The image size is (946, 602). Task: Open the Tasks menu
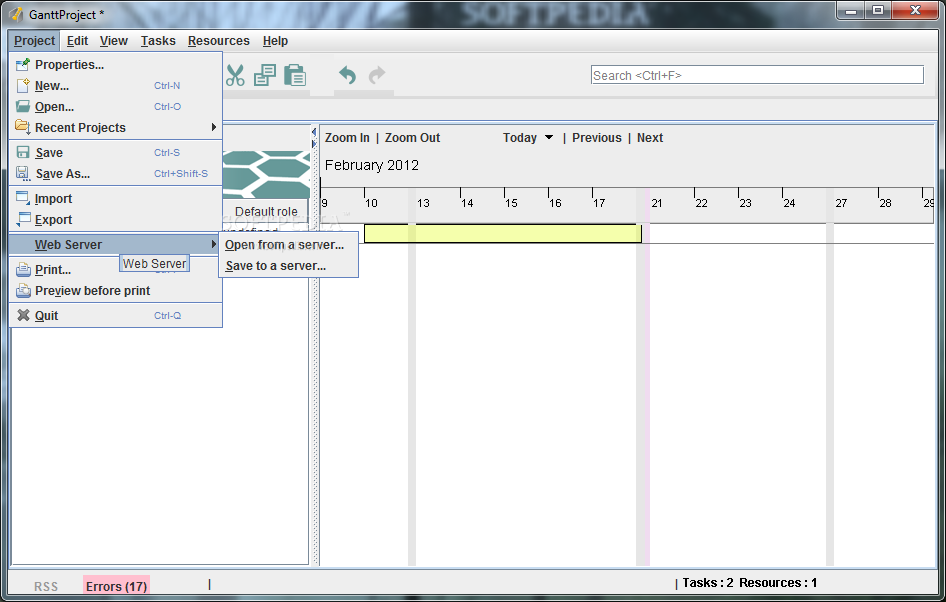click(x=158, y=41)
